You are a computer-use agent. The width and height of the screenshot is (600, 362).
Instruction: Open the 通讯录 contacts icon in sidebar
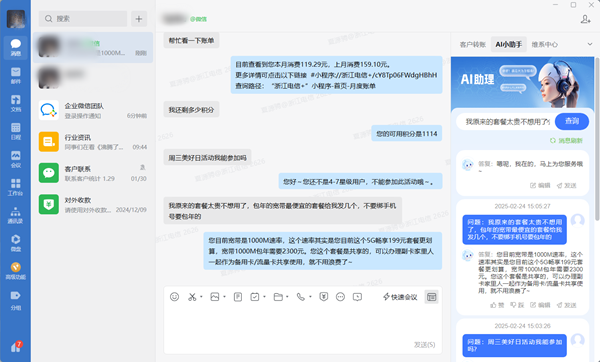click(x=15, y=215)
